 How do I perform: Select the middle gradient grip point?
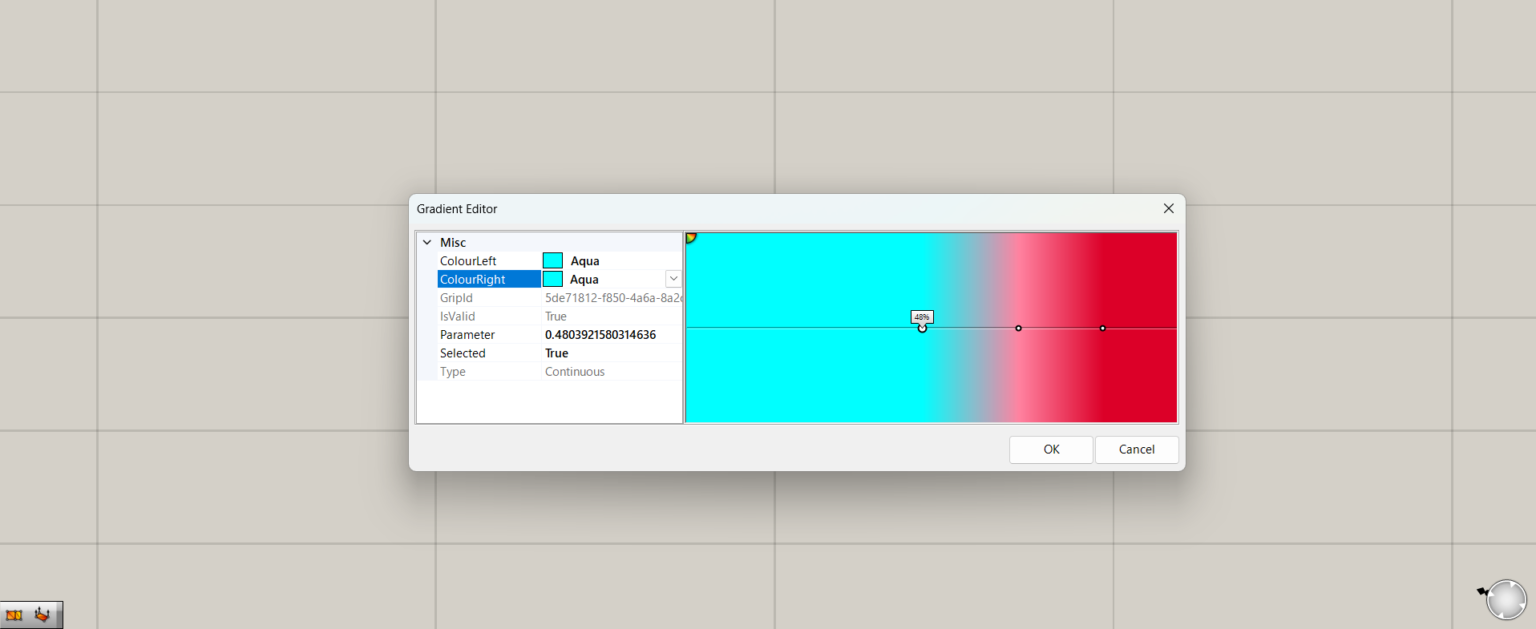(x=1018, y=327)
